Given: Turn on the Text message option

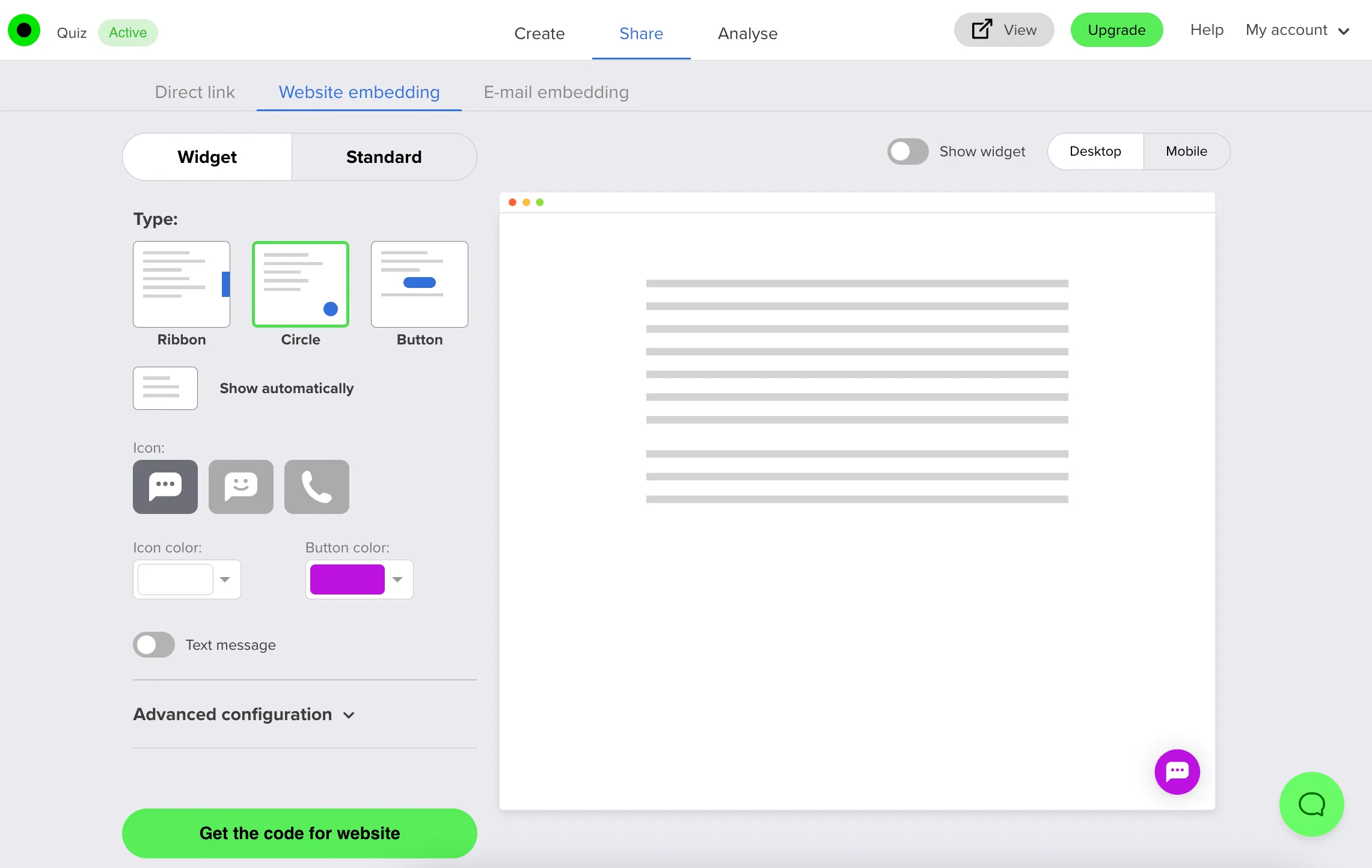Looking at the screenshot, I should point(153,644).
